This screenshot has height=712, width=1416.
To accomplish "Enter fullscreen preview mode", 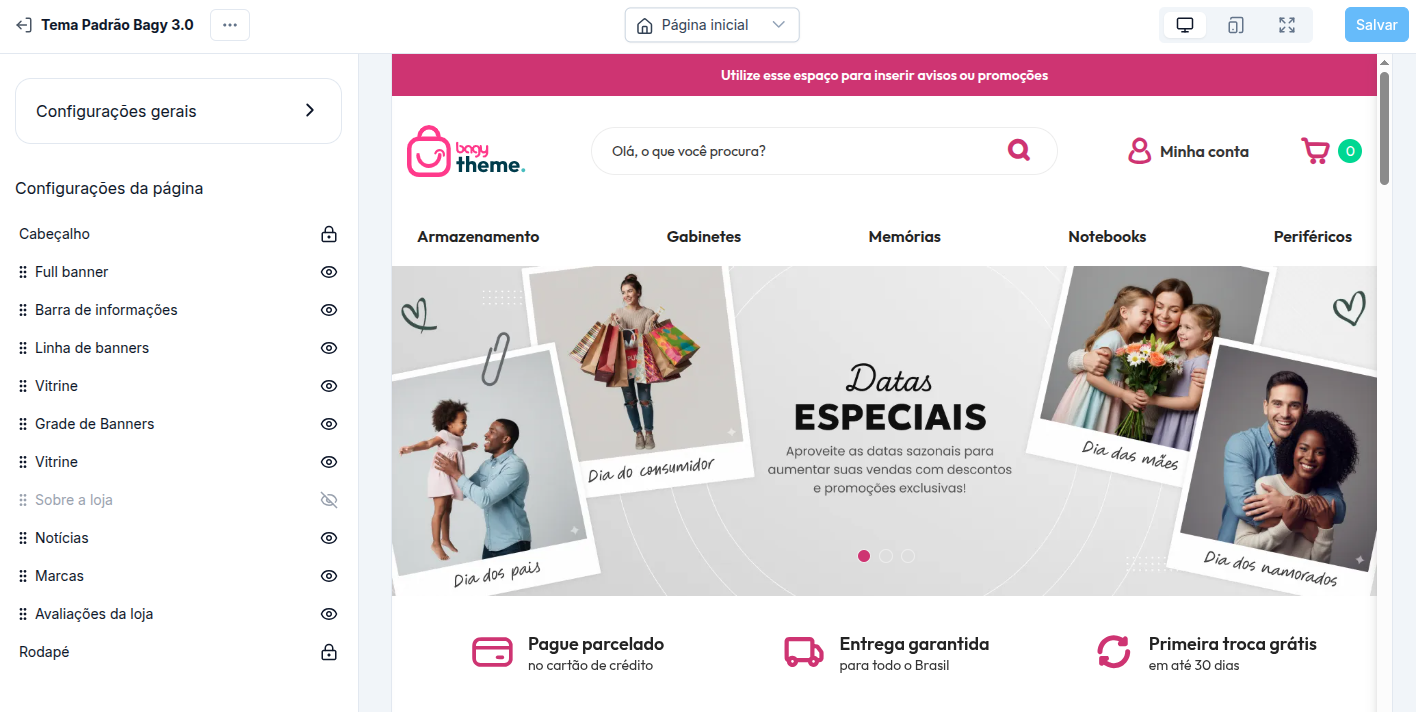I will (1287, 25).
